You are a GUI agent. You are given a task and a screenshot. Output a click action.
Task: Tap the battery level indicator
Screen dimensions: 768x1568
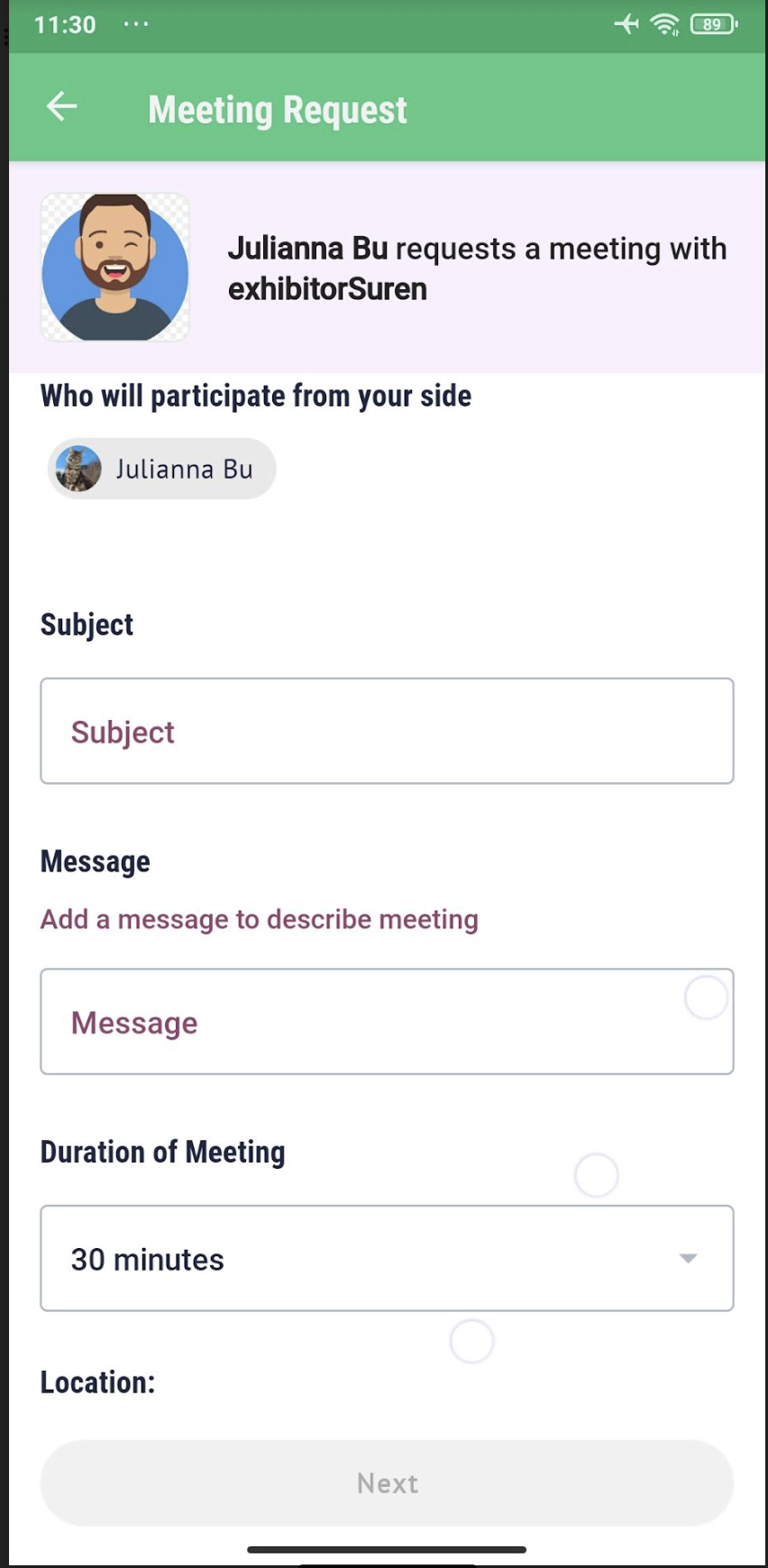pyautogui.click(x=713, y=24)
